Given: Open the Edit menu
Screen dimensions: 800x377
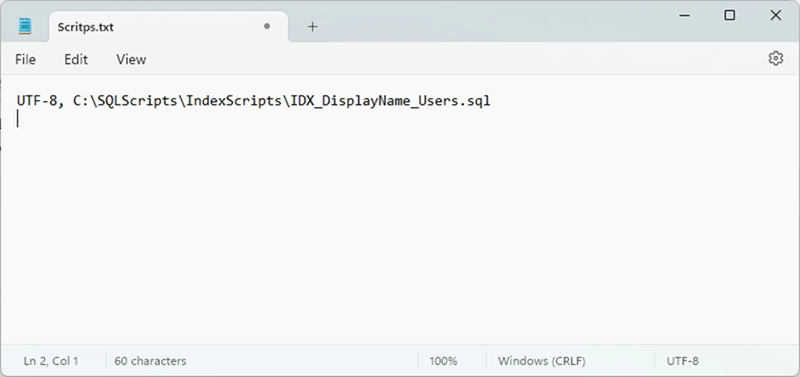Looking at the screenshot, I should (76, 60).
